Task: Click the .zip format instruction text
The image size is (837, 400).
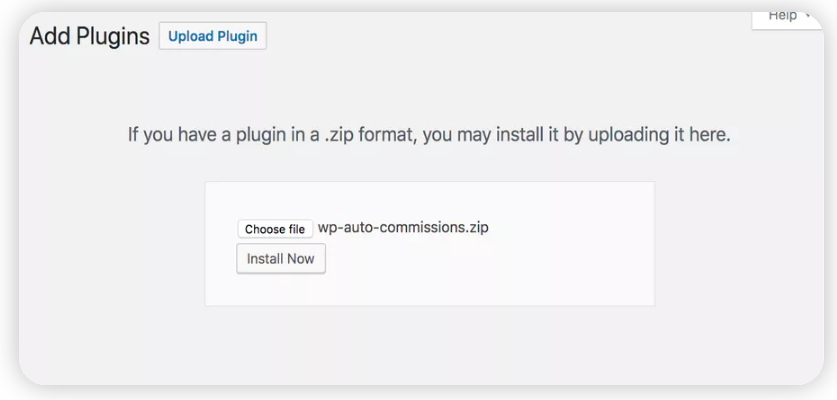Action: click(429, 135)
